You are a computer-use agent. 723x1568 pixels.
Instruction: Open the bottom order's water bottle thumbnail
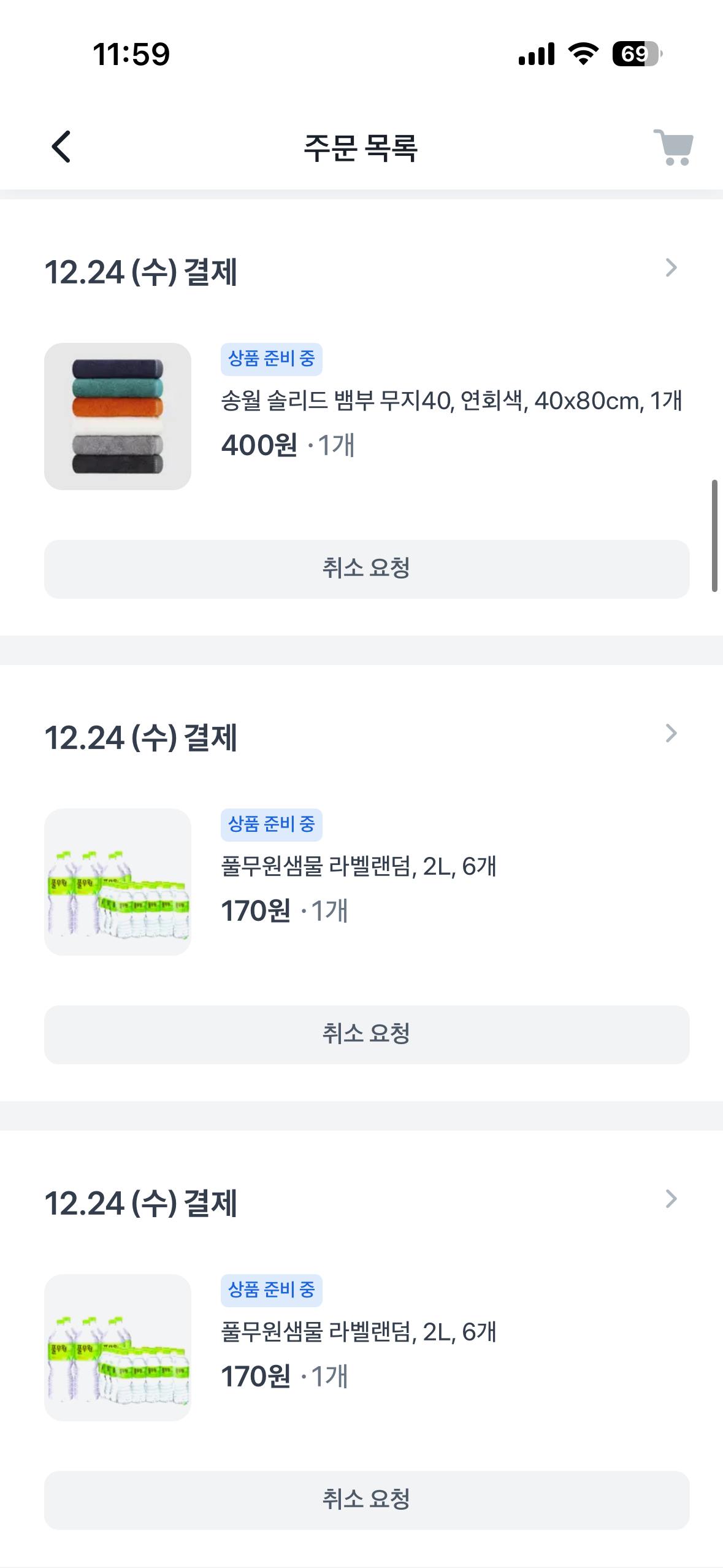coord(118,1348)
